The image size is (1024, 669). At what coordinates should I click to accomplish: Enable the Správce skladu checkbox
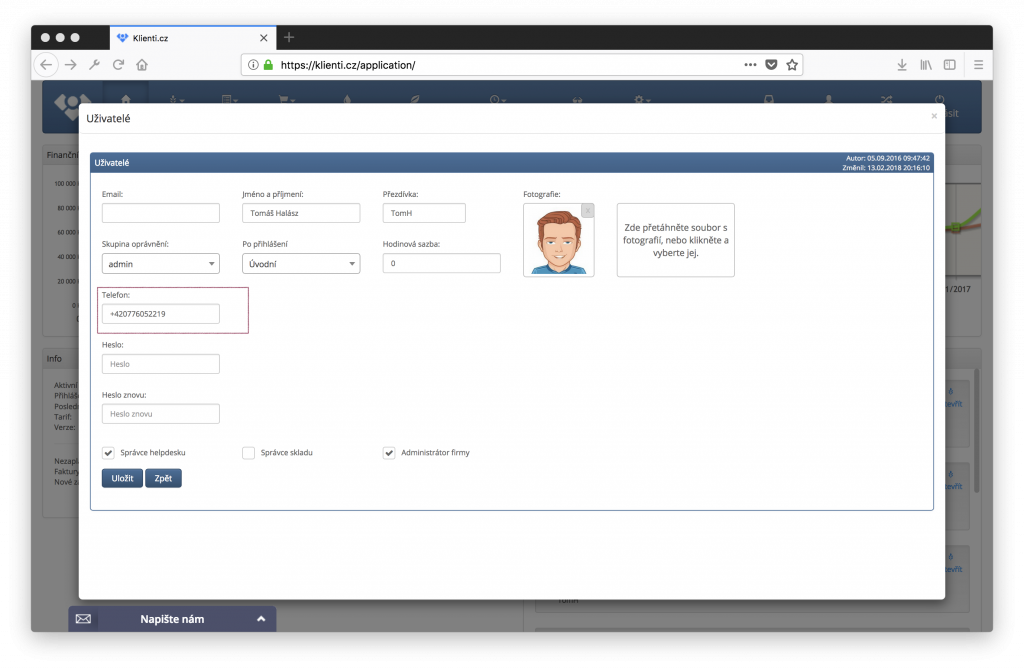[x=249, y=453]
